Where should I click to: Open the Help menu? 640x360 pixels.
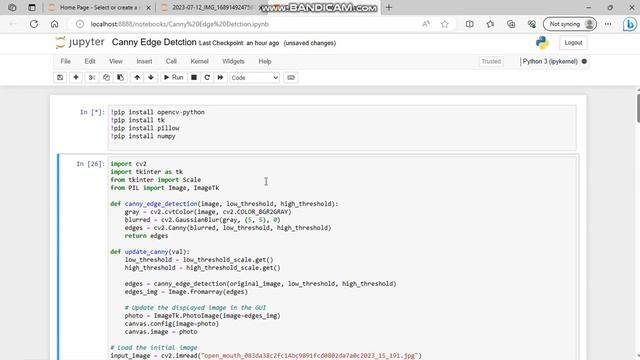(x=265, y=61)
